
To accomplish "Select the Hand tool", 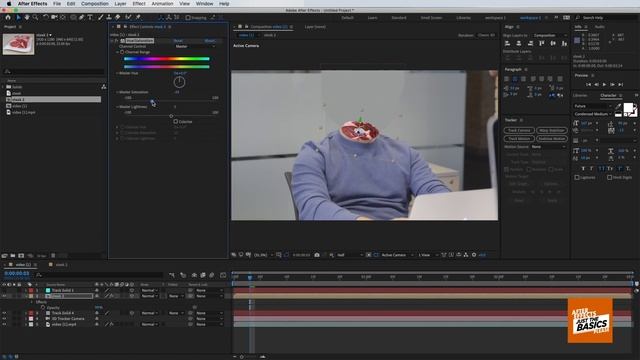I will [27, 18].
